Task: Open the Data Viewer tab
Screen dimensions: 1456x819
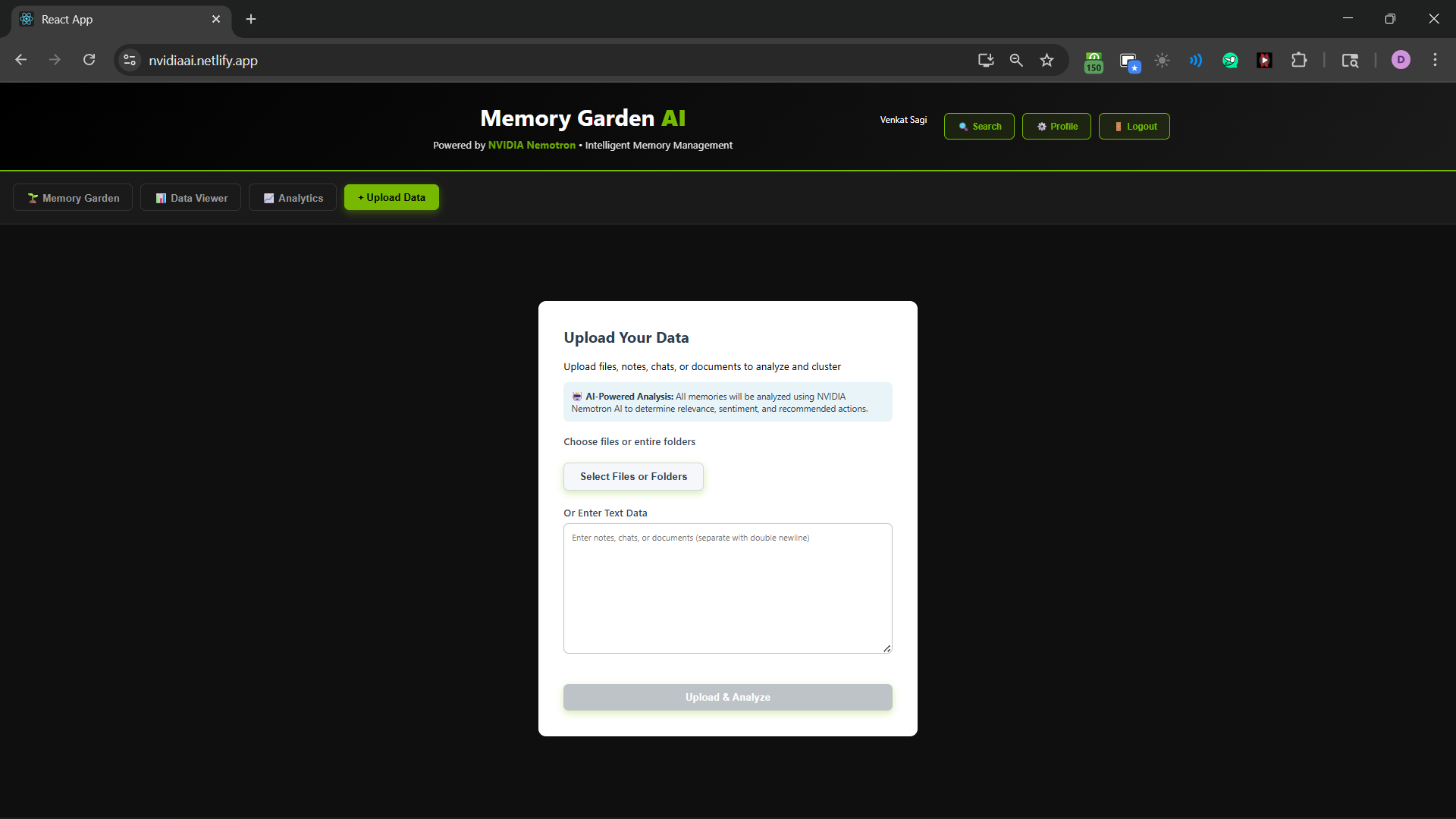Action: 191,198
